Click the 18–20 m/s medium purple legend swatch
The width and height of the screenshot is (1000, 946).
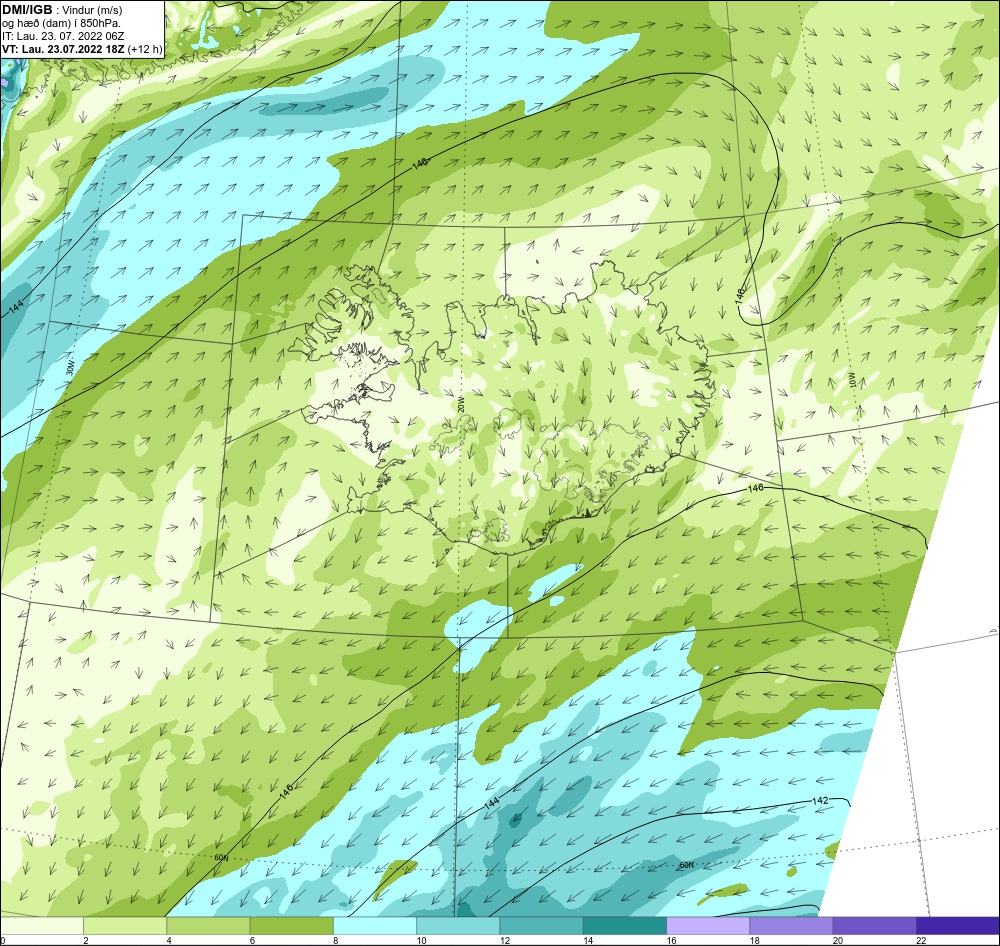pos(791,925)
